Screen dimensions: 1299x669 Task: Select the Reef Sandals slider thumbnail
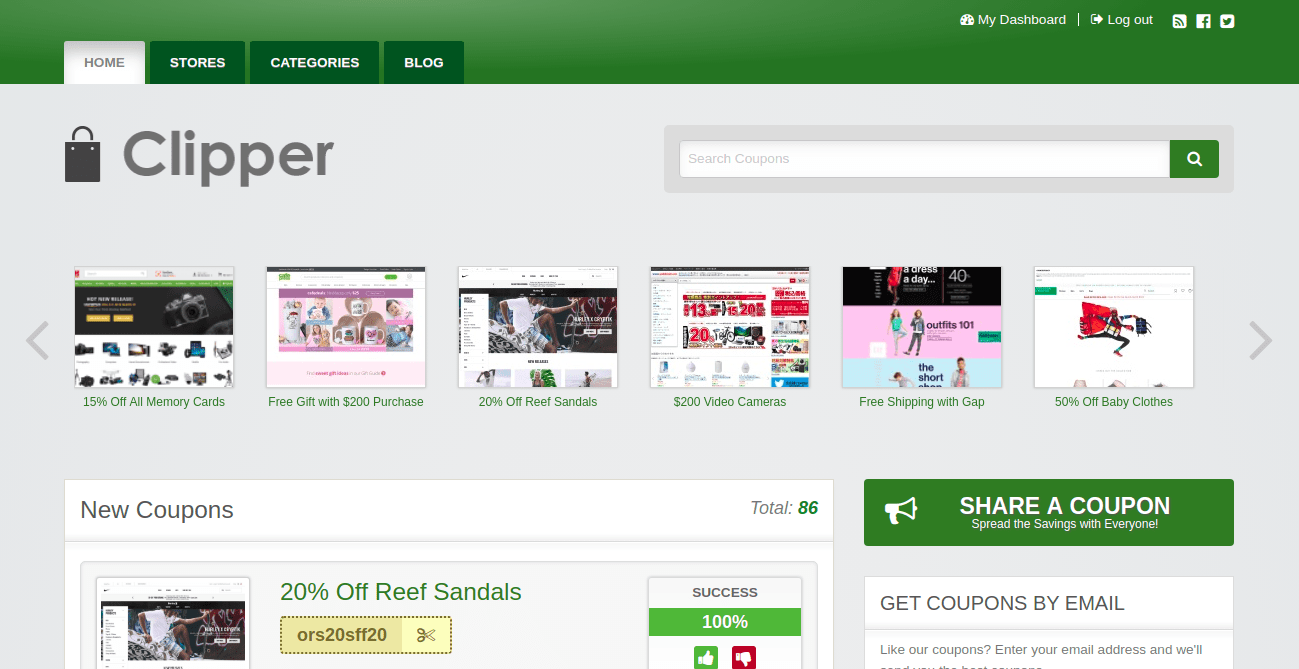(x=538, y=327)
